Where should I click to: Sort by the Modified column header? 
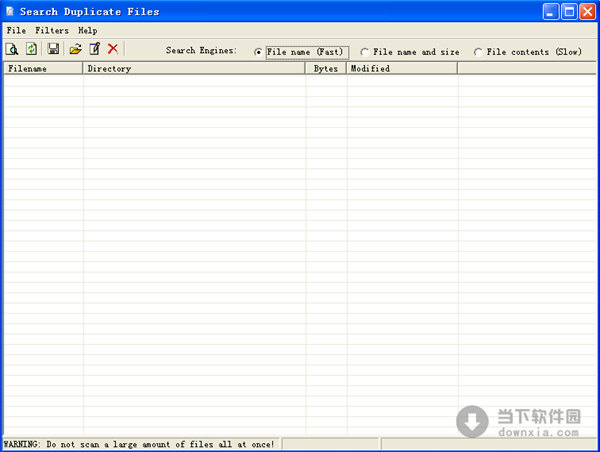[x=402, y=69]
